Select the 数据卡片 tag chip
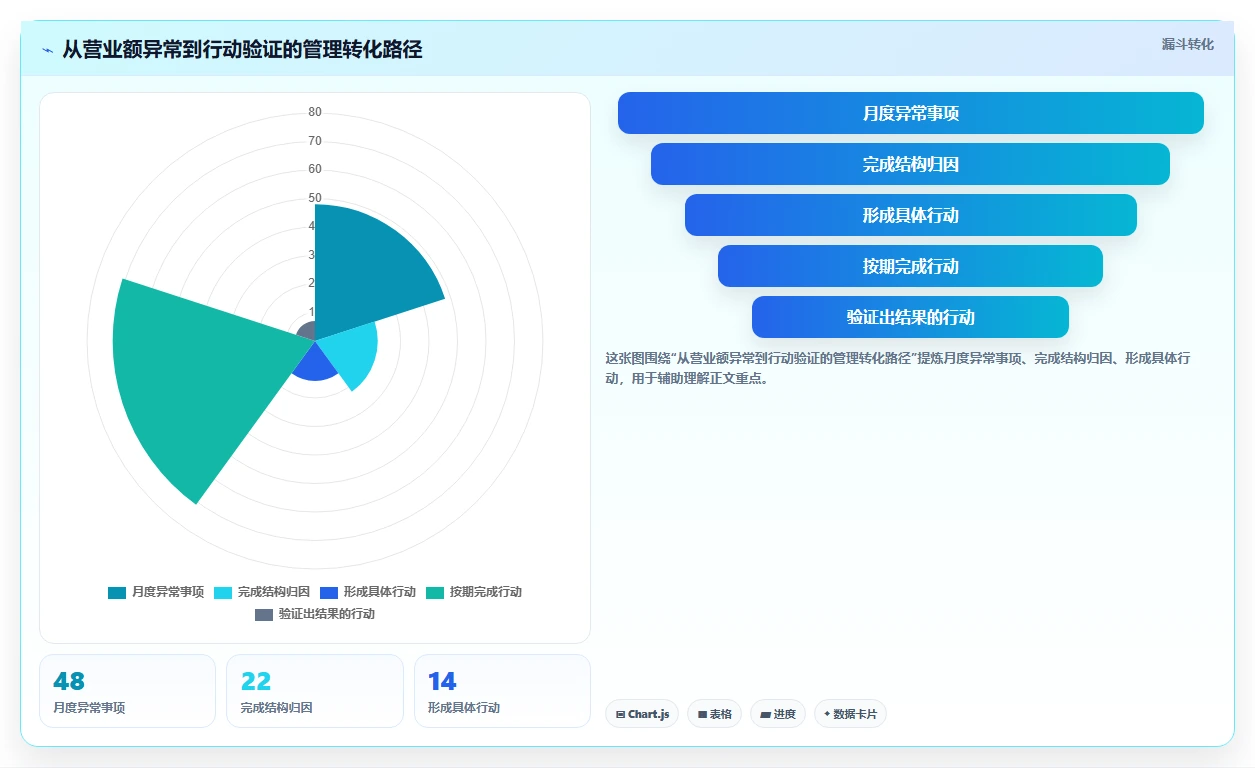Image resolution: width=1255 pixels, height=768 pixels. pos(850,714)
